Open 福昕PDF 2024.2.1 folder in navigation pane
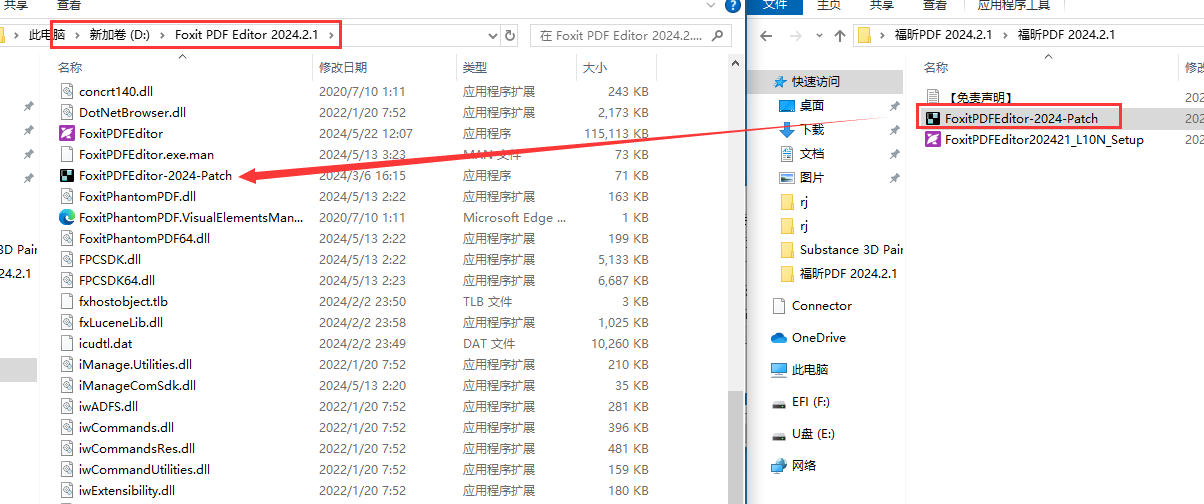Viewport: 1204px width, 504px height. click(848, 274)
